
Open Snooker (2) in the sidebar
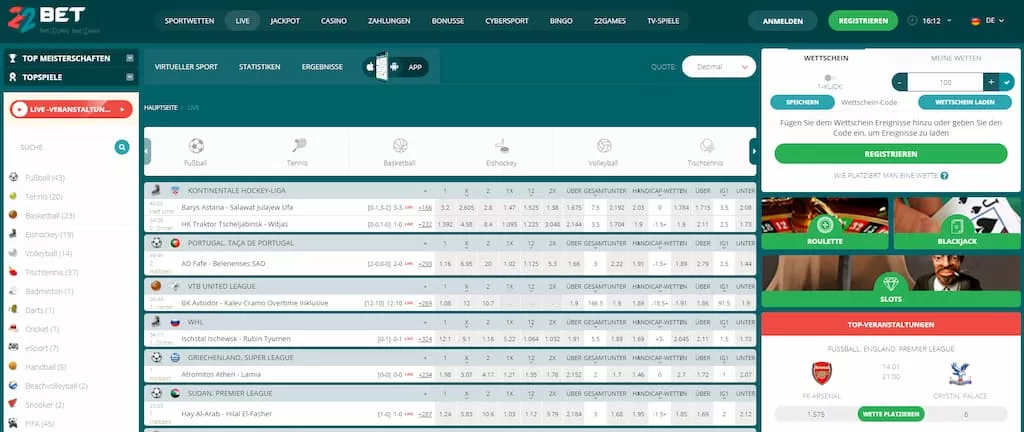click(44, 405)
